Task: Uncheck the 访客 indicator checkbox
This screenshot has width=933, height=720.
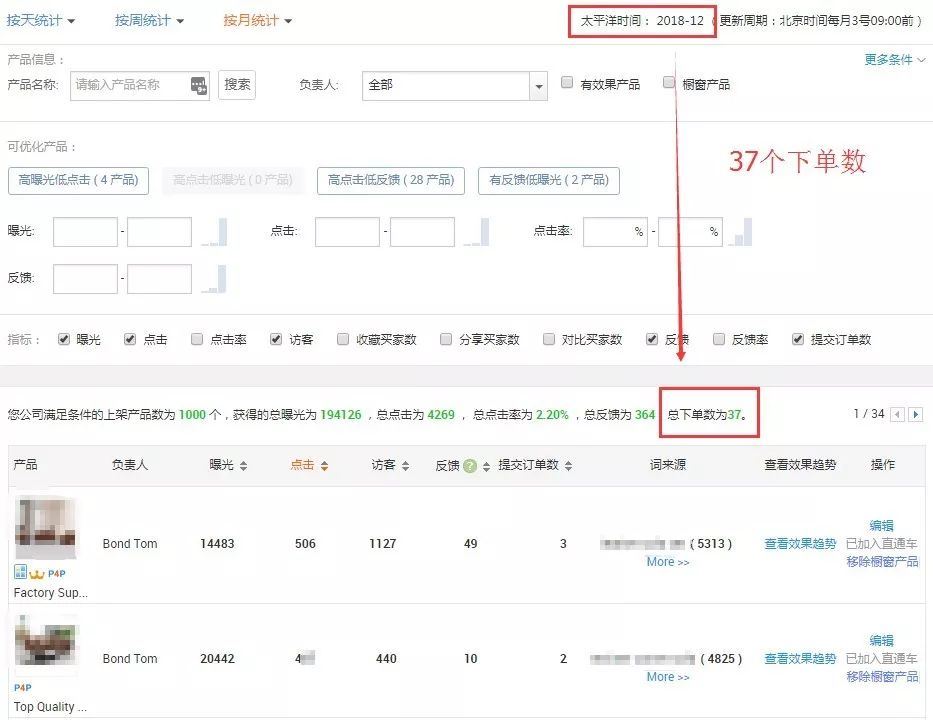Action: (275, 339)
